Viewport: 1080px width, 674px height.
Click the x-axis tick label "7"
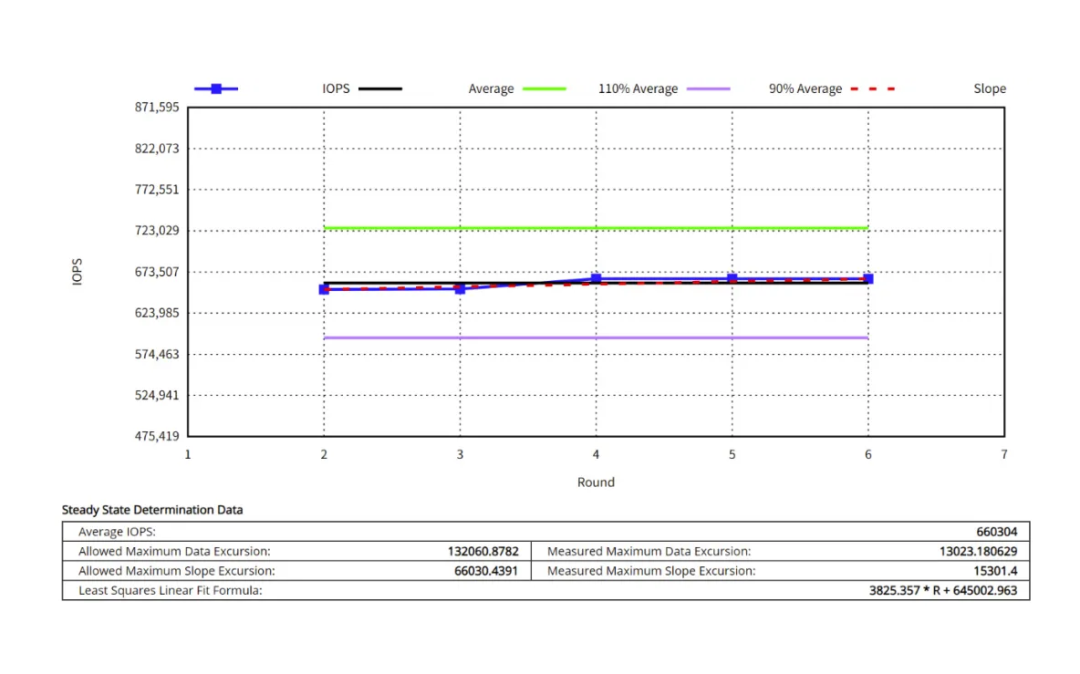[x=1004, y=454]
